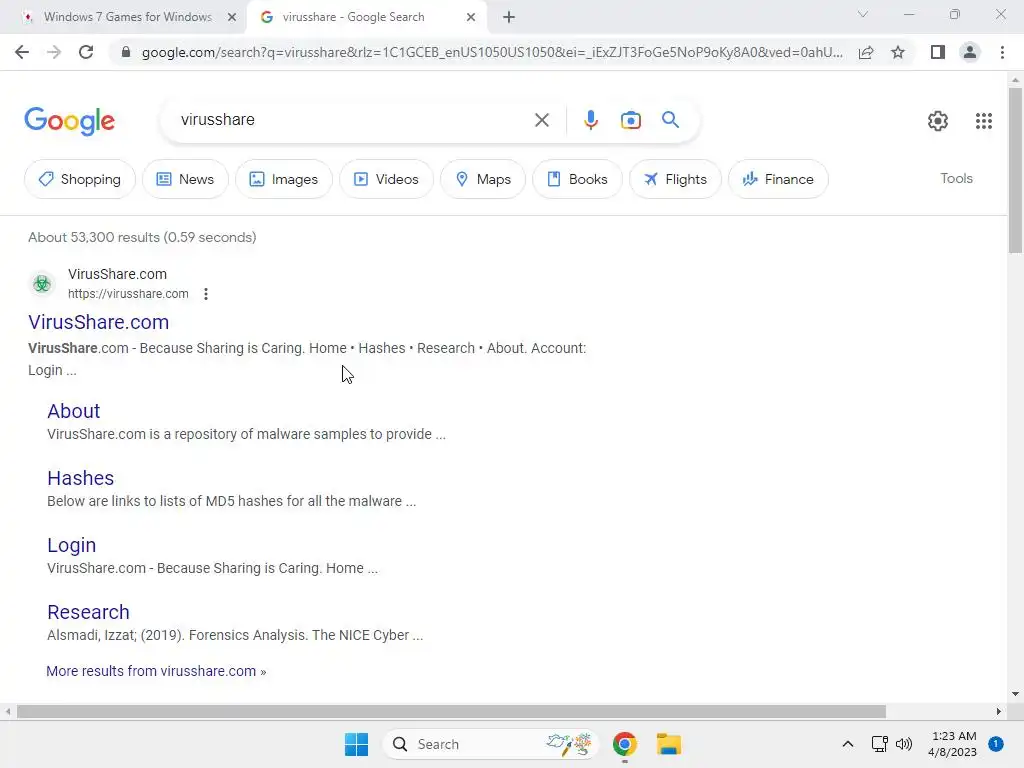Click the vertical scrollbar thumb
1024x768 pixels.
[x=1015, y=170]
